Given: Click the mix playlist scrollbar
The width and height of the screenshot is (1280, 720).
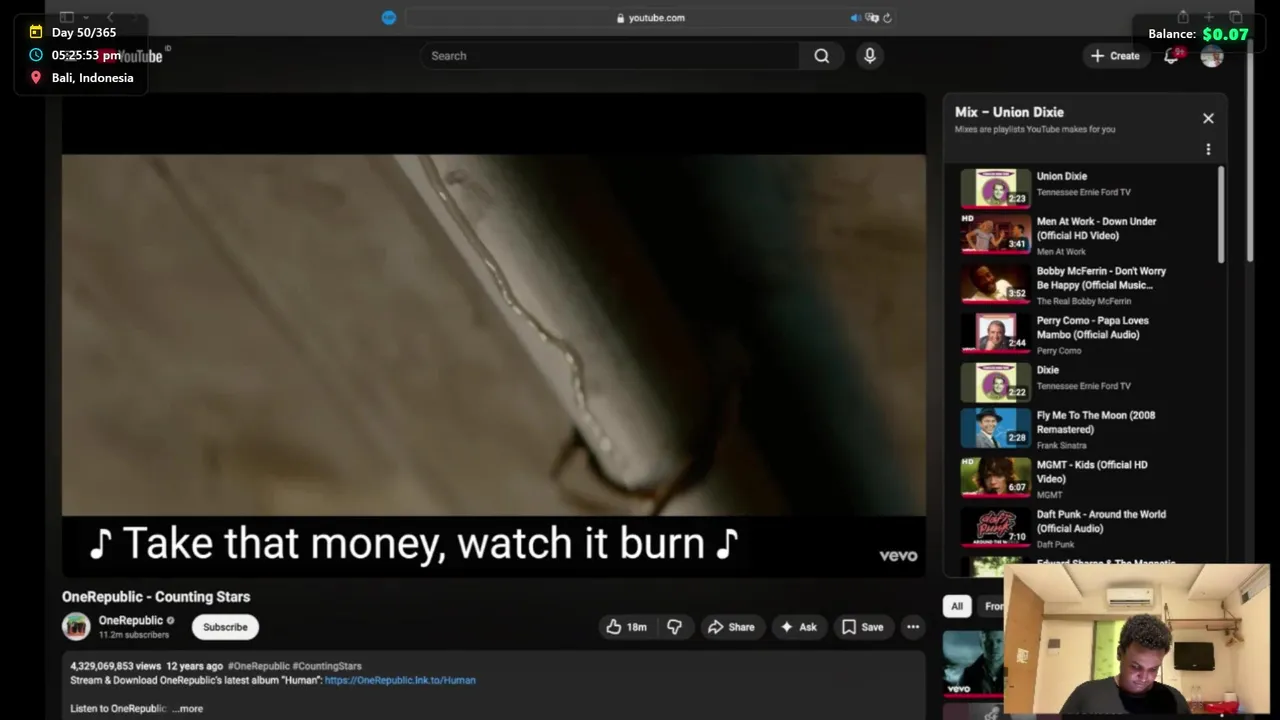Looking at the screenshot, I should 1221,214.
